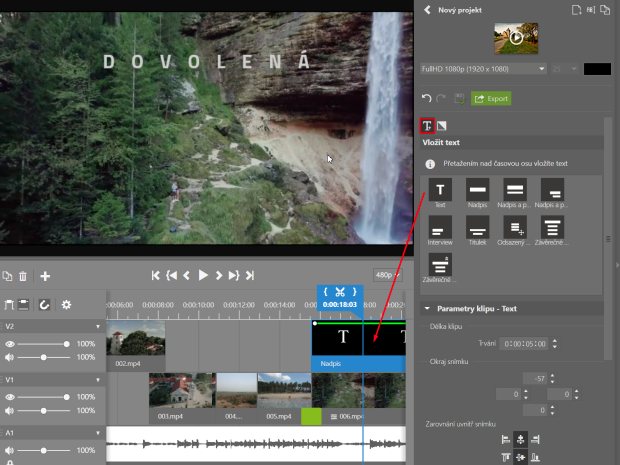620x465 pixels.
Task: Mute the speaker on track V2
Action: click(11, 356)
